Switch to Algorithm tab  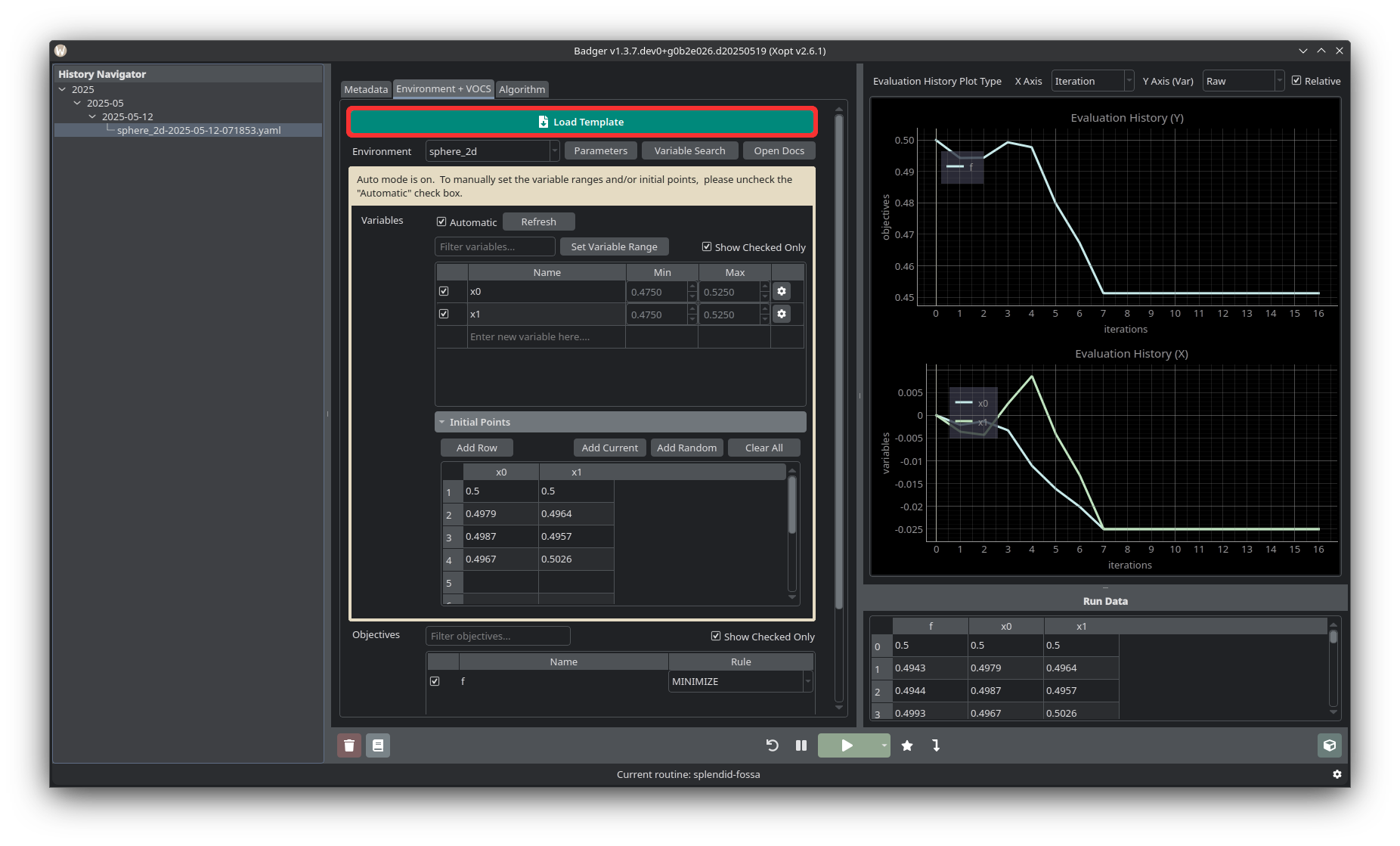click(x=522, y=89)
